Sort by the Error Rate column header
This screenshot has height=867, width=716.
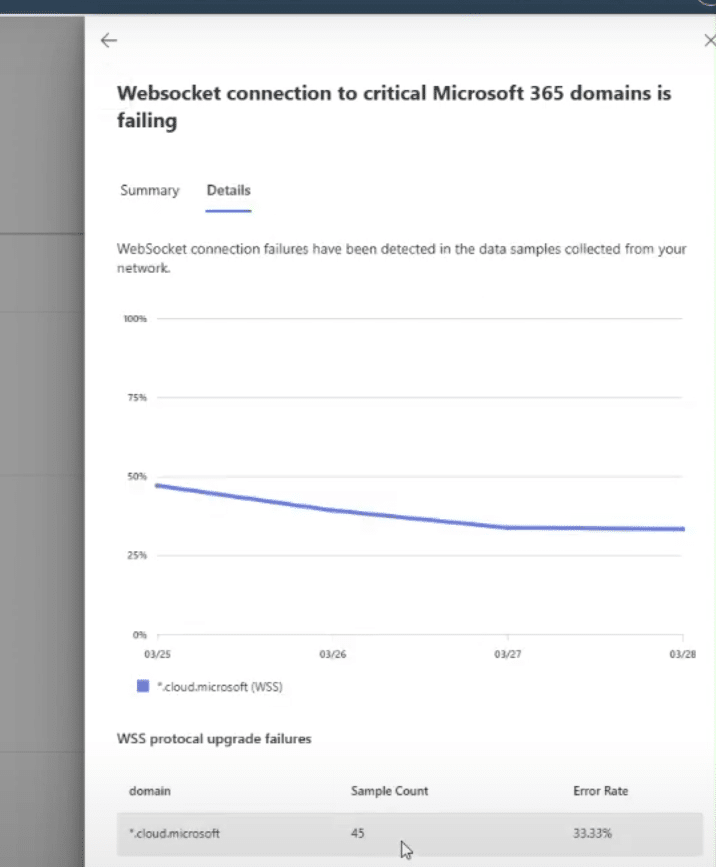click(x=600, y=791)
